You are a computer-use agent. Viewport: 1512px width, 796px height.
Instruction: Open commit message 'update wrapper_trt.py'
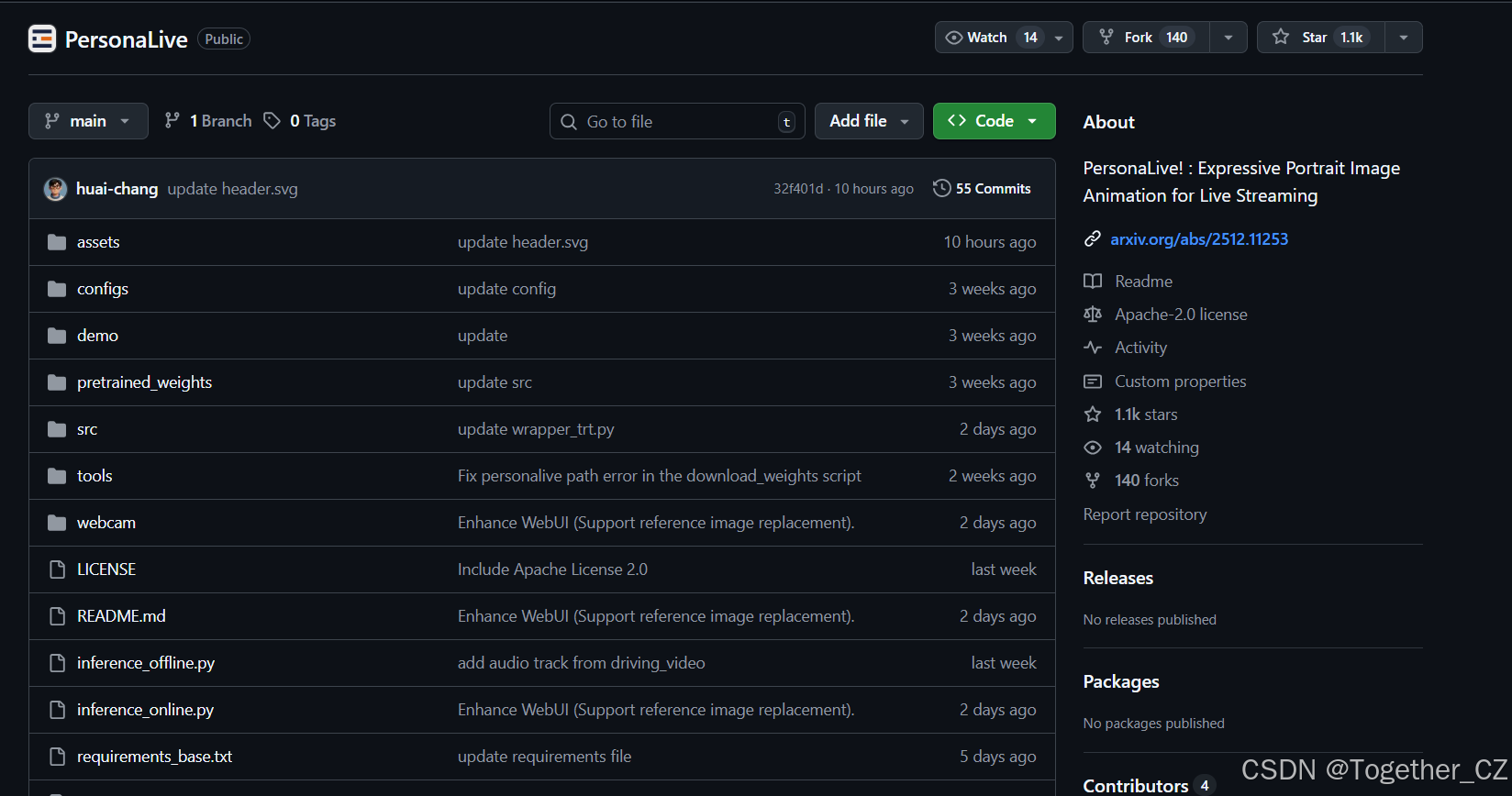point(536,429)
